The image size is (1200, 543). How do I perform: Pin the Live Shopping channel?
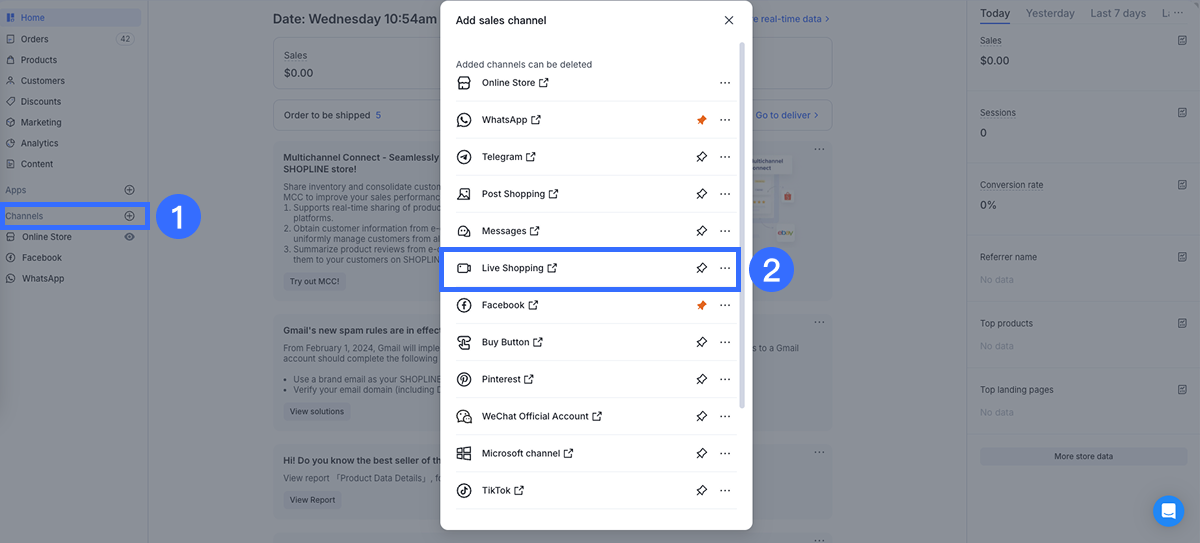coord(701,268)
